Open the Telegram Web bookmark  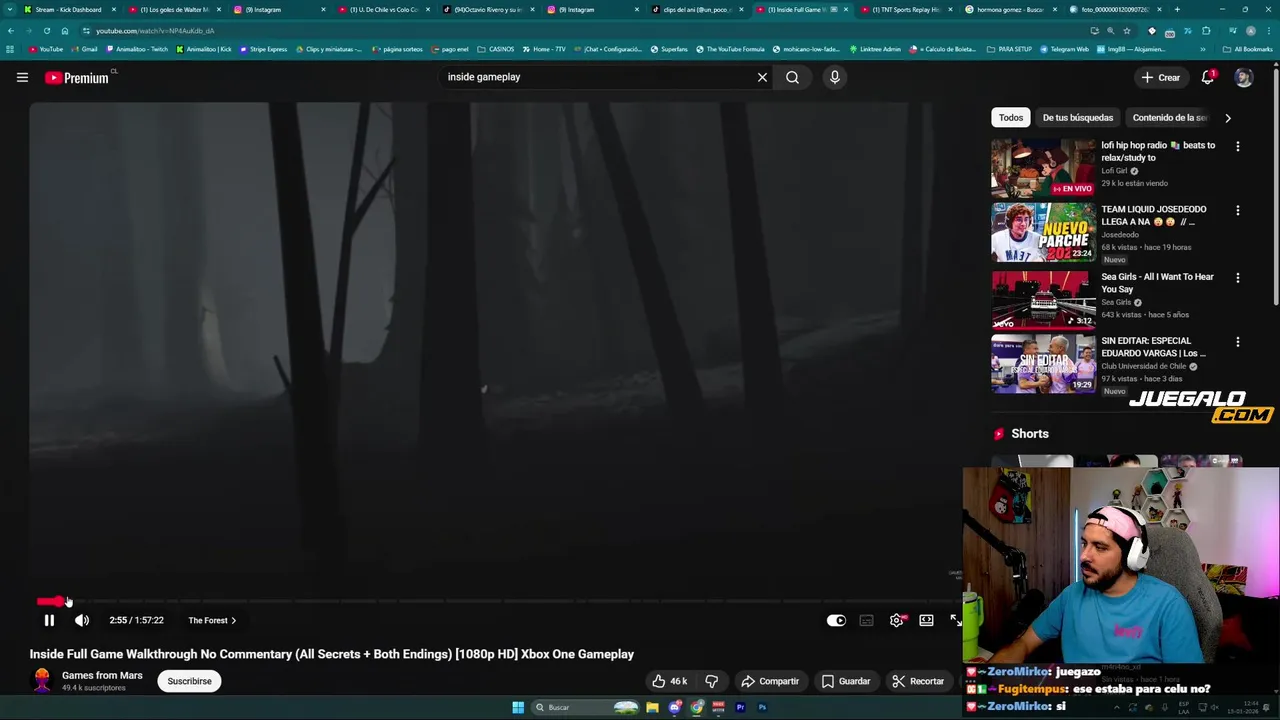coord(1064,49)
